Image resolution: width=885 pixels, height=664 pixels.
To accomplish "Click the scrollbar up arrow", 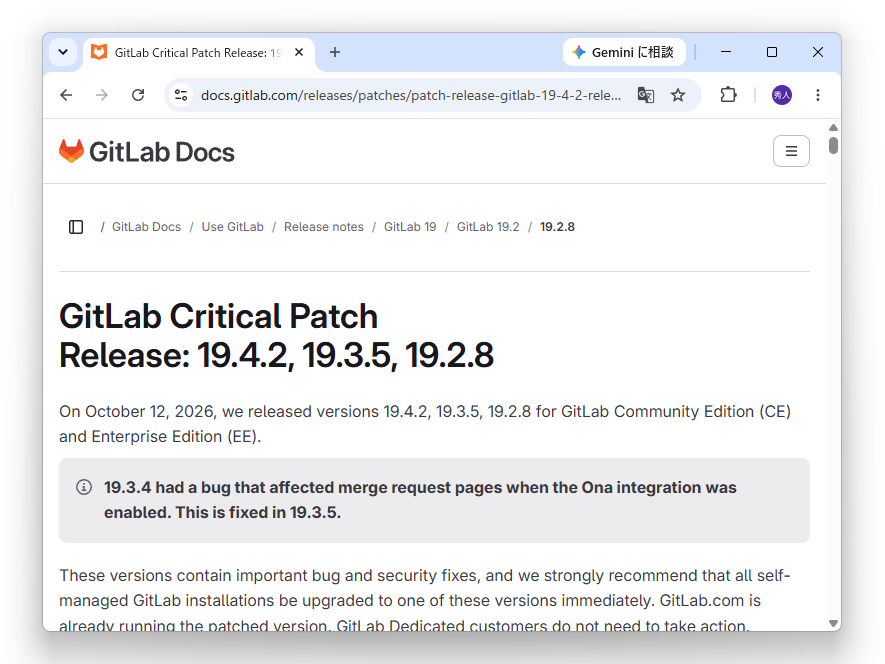I will click(x=833, y=128).
